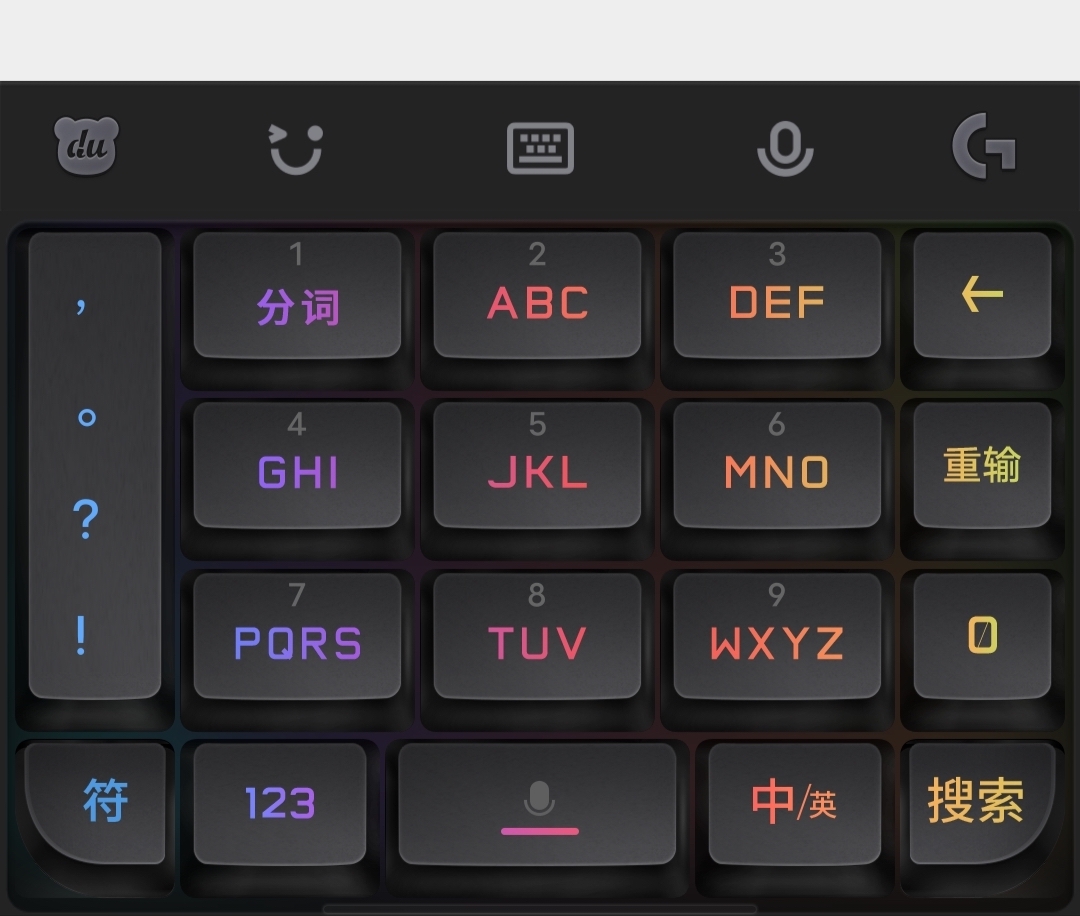This screenshot has width=1080, height=916.
Task: Toggle the 中/英 language switch key
Action: [x=795, y=803]
